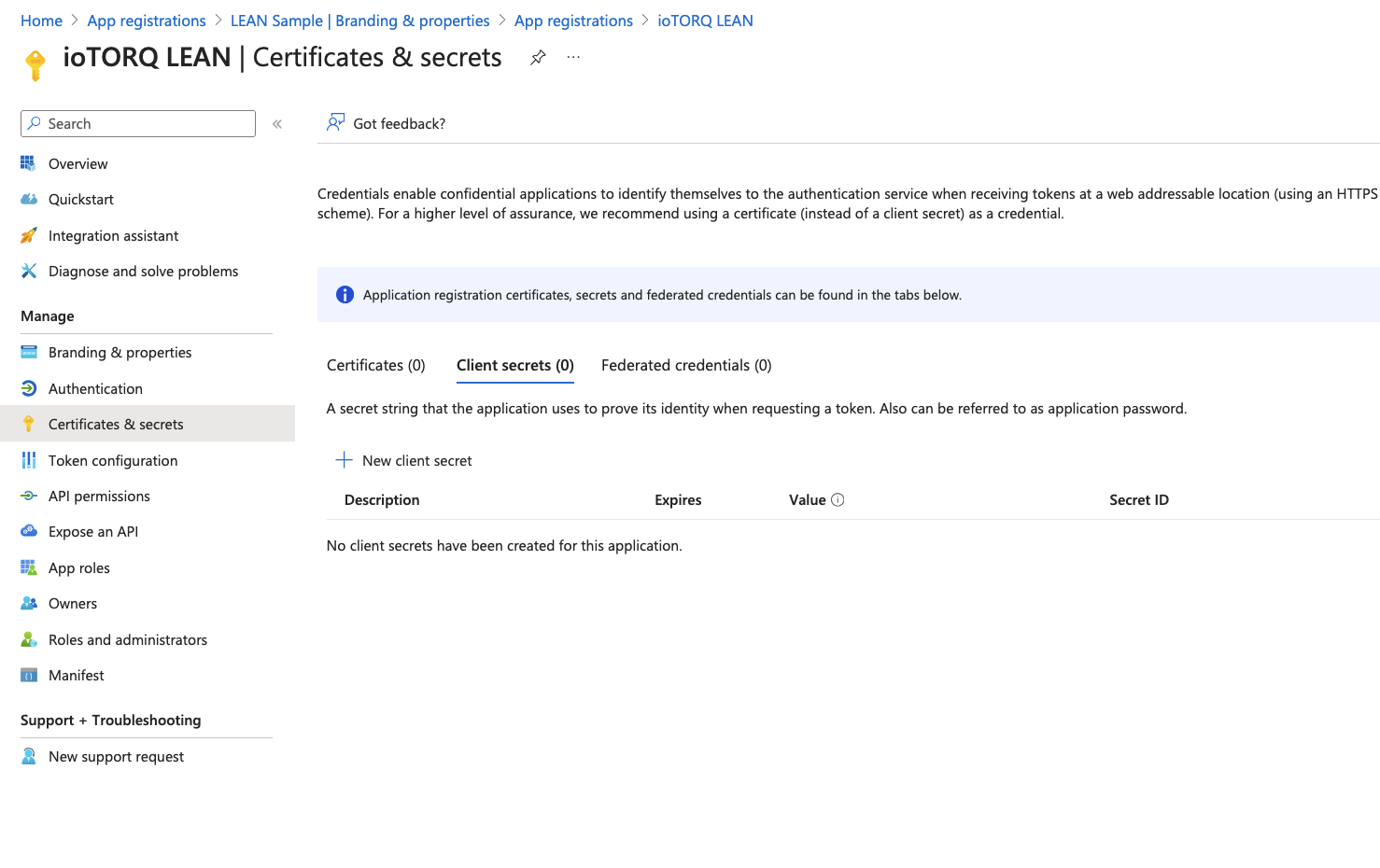1380x868 pixels.
Task: Go to API permissions
Action: click(x=99, y=497)
